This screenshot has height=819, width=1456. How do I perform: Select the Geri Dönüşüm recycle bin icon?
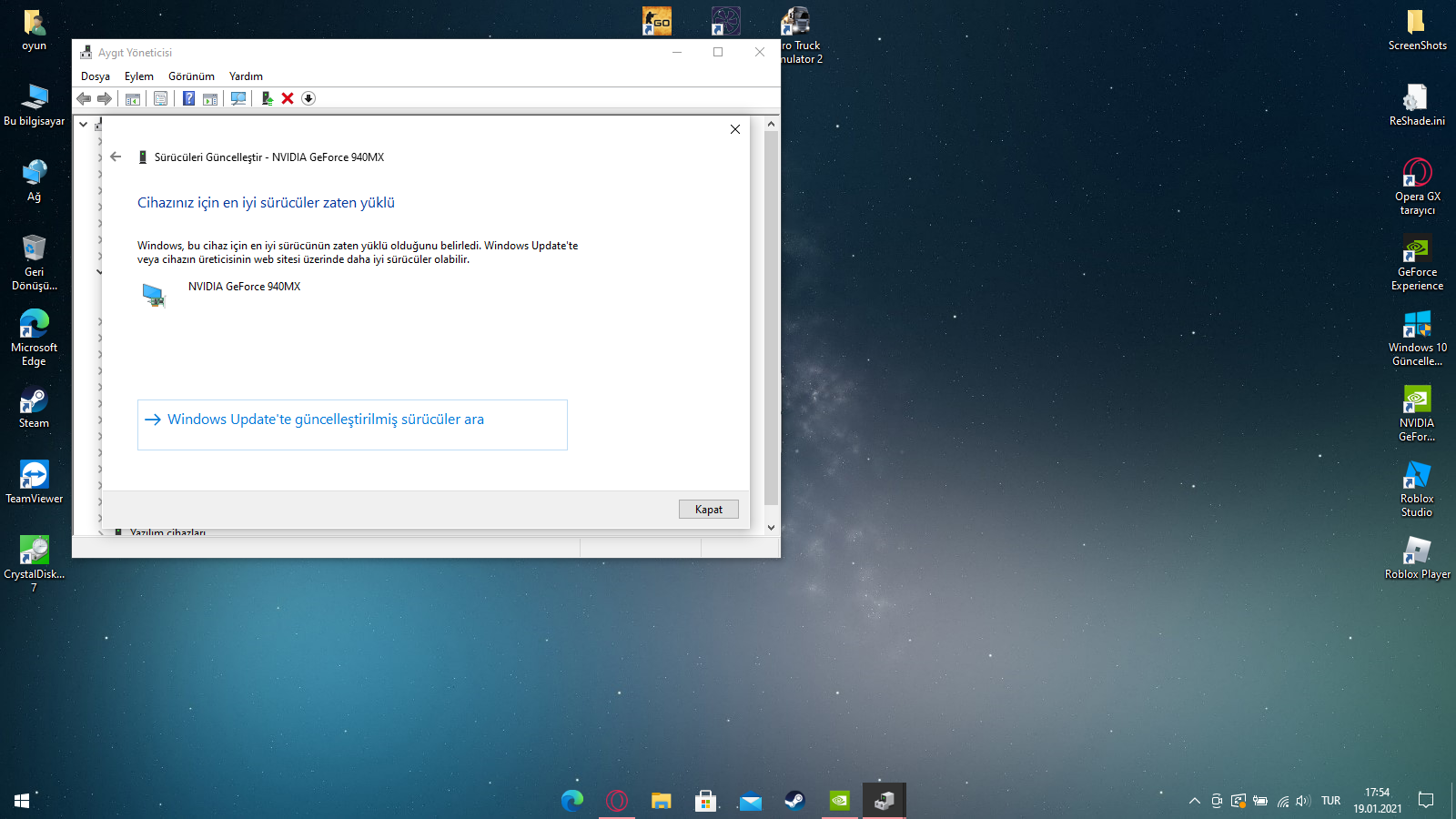click(35, 263)
